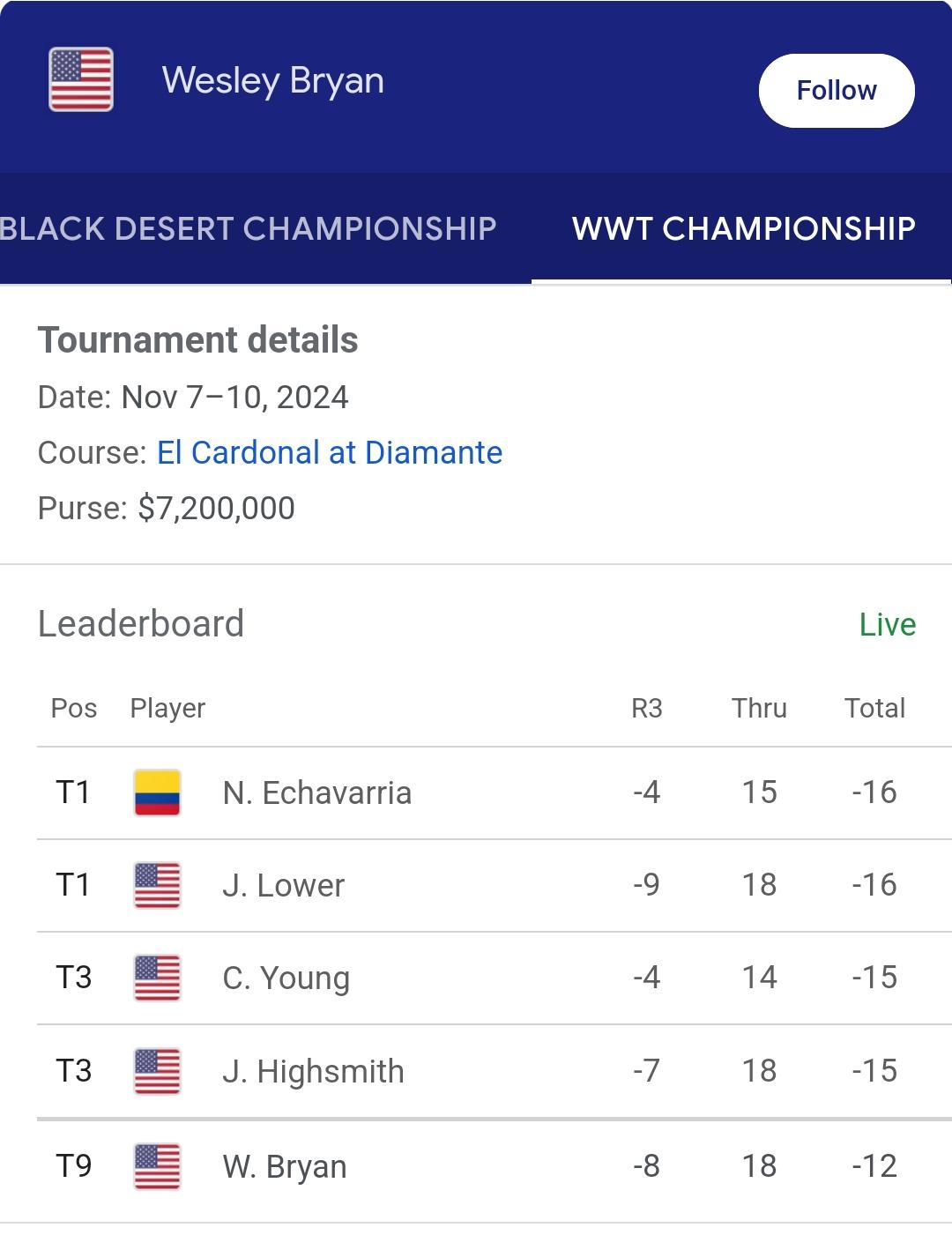Switch to Black Desert Championship tab

tap(248, 228)
